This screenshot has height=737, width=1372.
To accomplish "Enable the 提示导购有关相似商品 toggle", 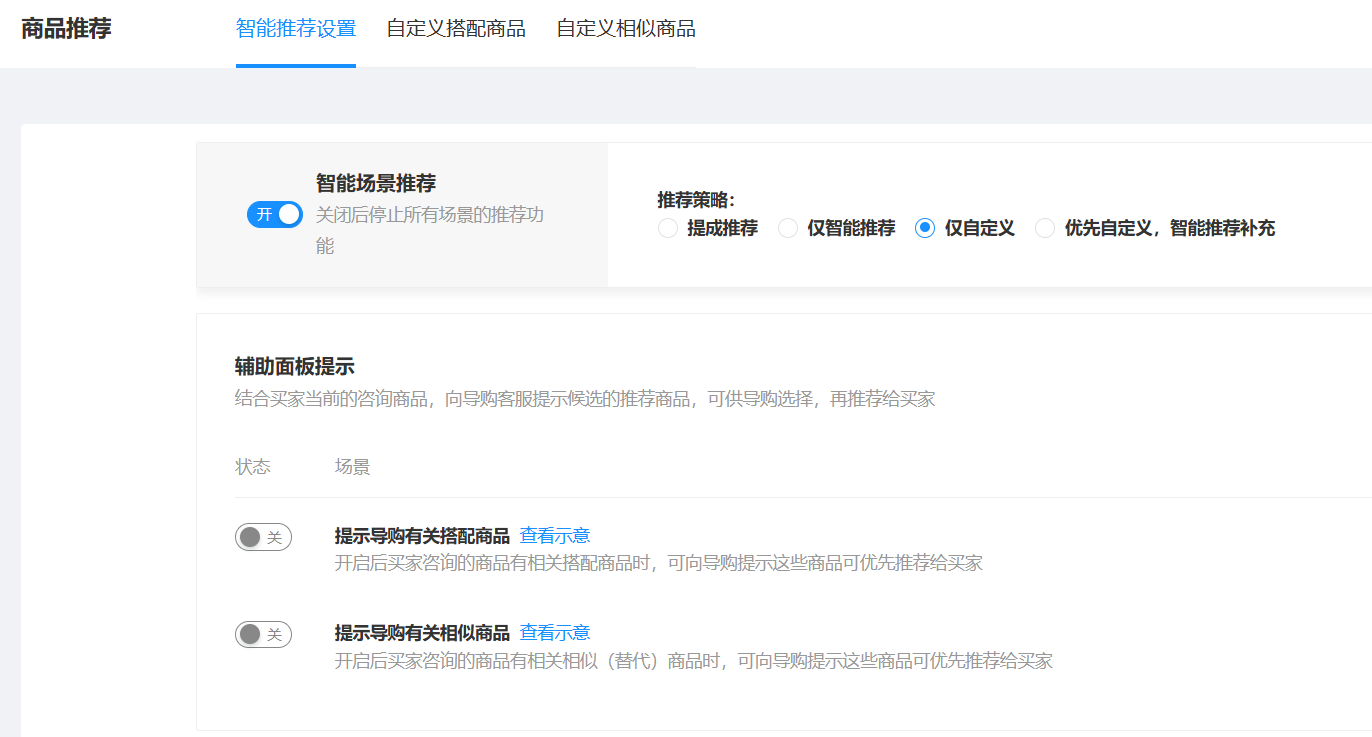I will coord(263,634).
